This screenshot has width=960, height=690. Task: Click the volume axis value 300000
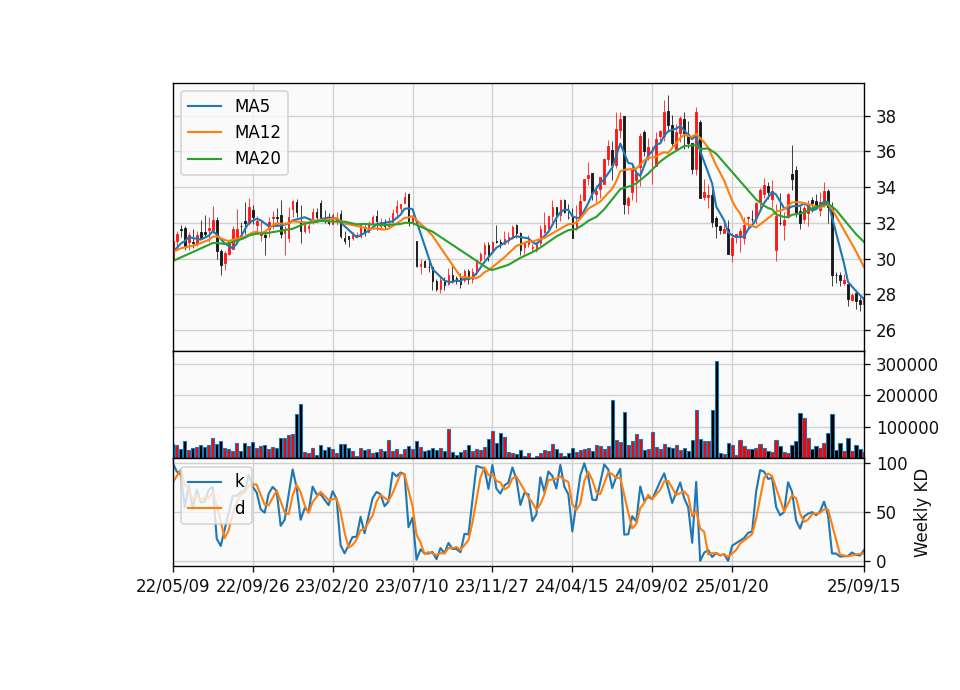click(x=907, y=365)
